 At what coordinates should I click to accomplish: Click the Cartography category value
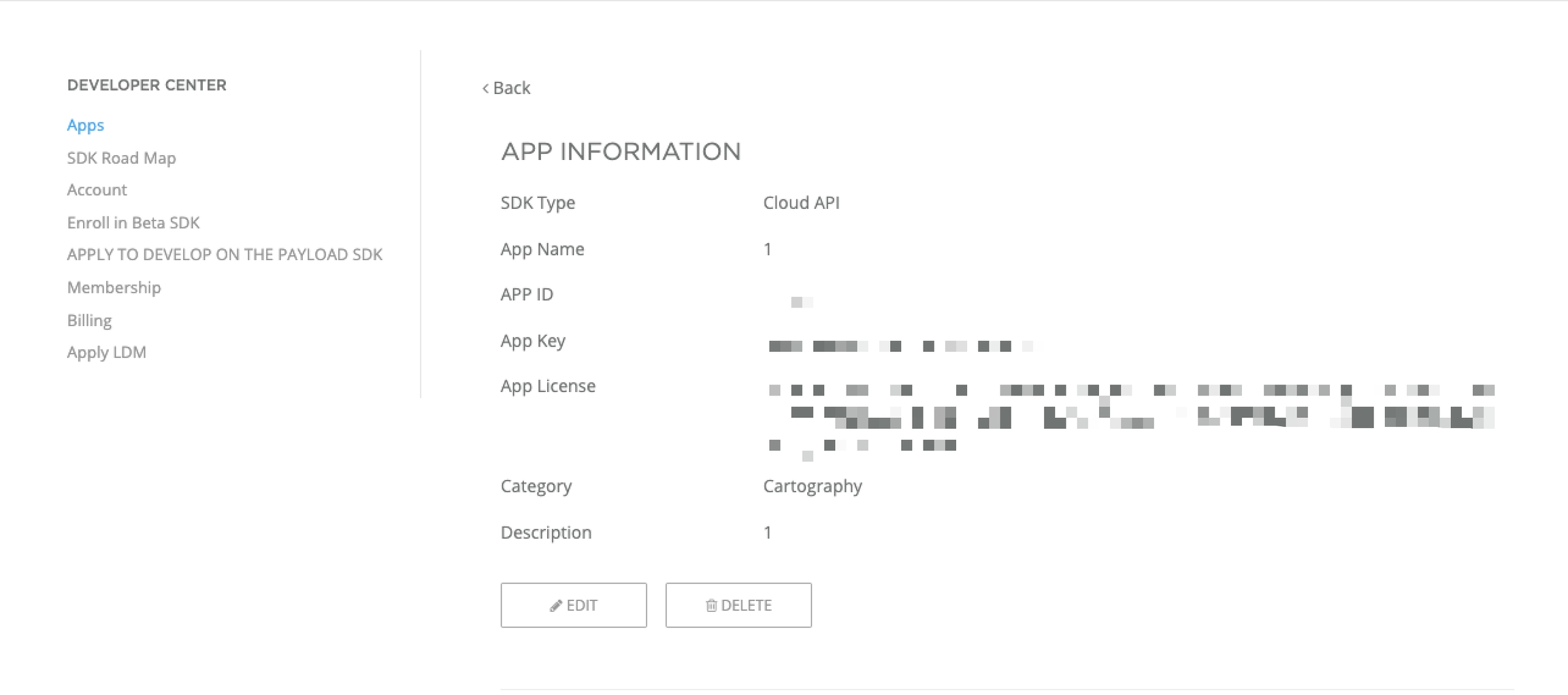click(813, 486)
